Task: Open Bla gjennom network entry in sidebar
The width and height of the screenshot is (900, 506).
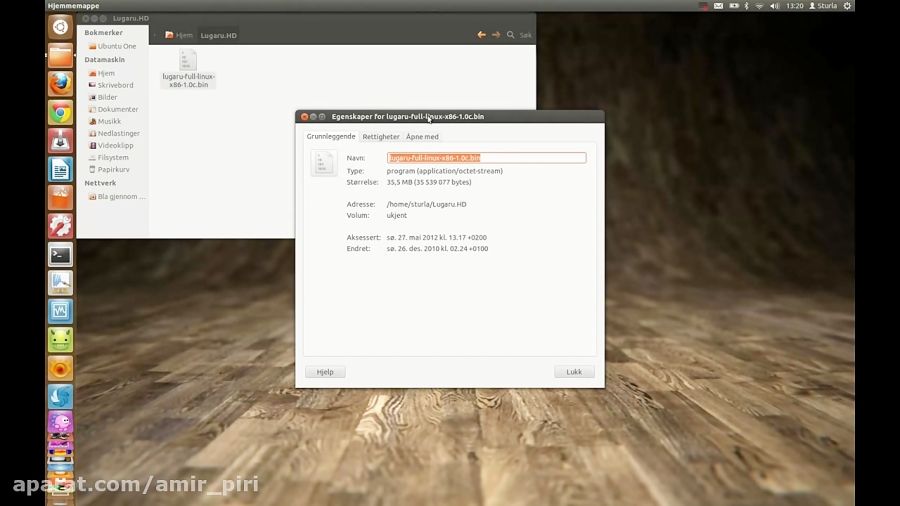Action: coord(117,196)
